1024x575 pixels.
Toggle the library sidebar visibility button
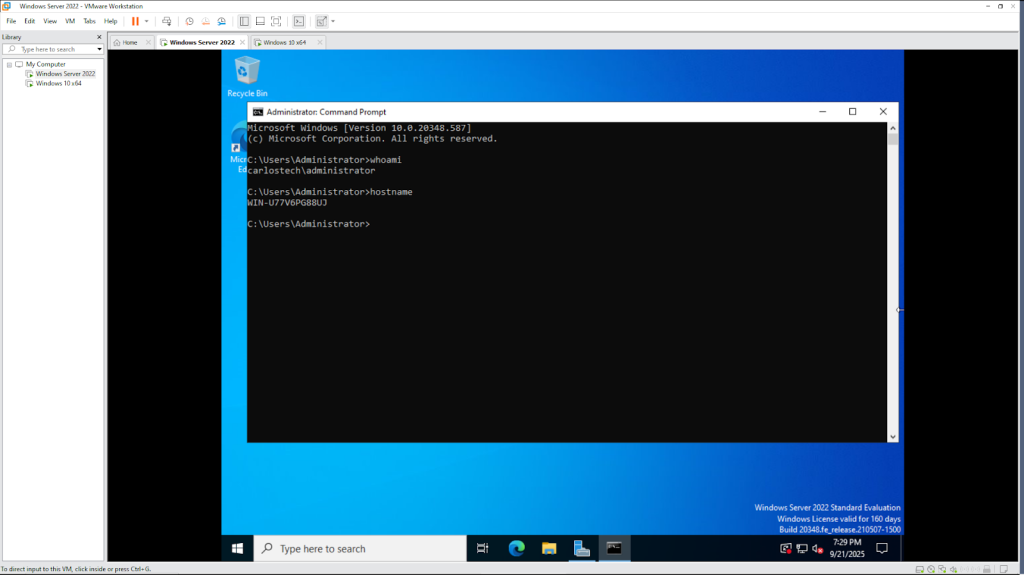click(244, 21)
